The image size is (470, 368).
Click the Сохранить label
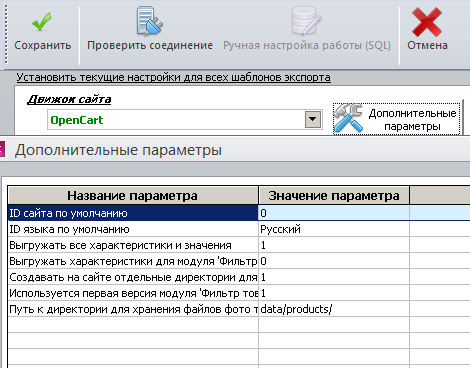[x=43, y=45]
